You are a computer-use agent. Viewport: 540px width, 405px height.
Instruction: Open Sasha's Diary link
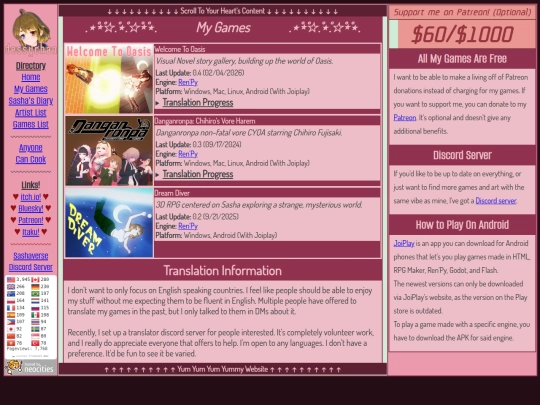pyautogui.click(x=31, y=101)
